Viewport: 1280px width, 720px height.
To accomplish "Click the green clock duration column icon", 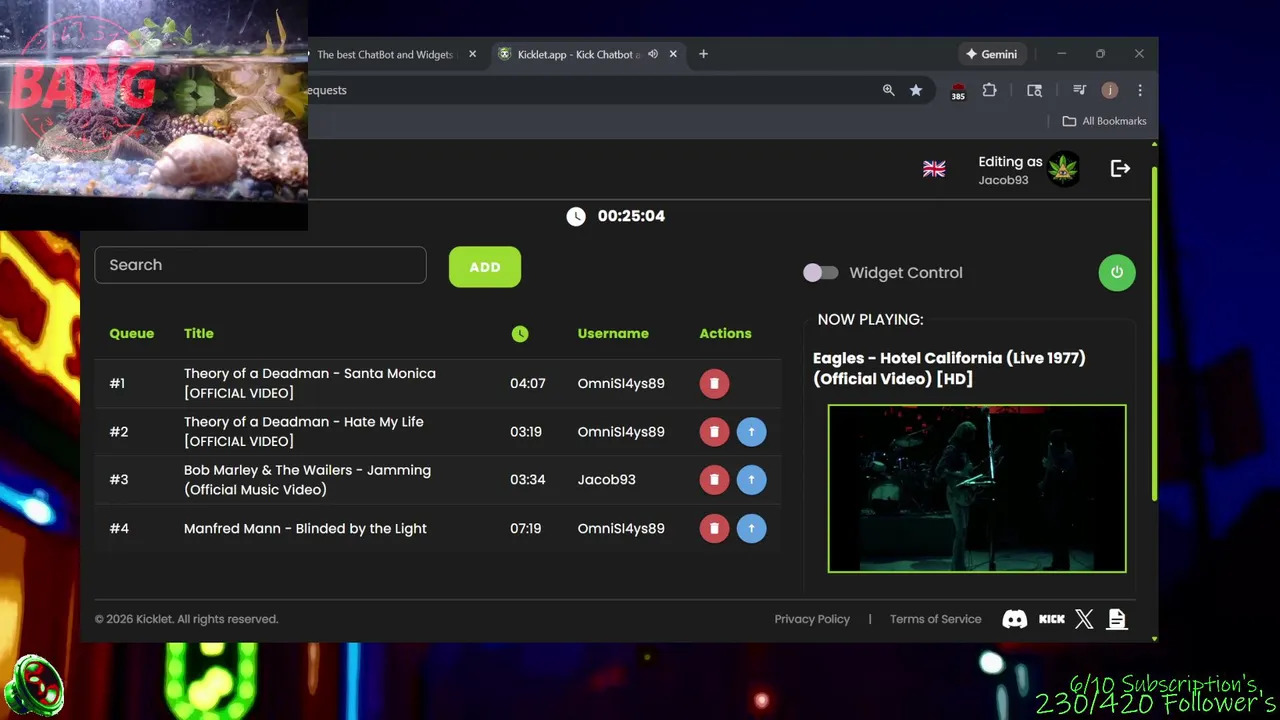I will point(520,334).
